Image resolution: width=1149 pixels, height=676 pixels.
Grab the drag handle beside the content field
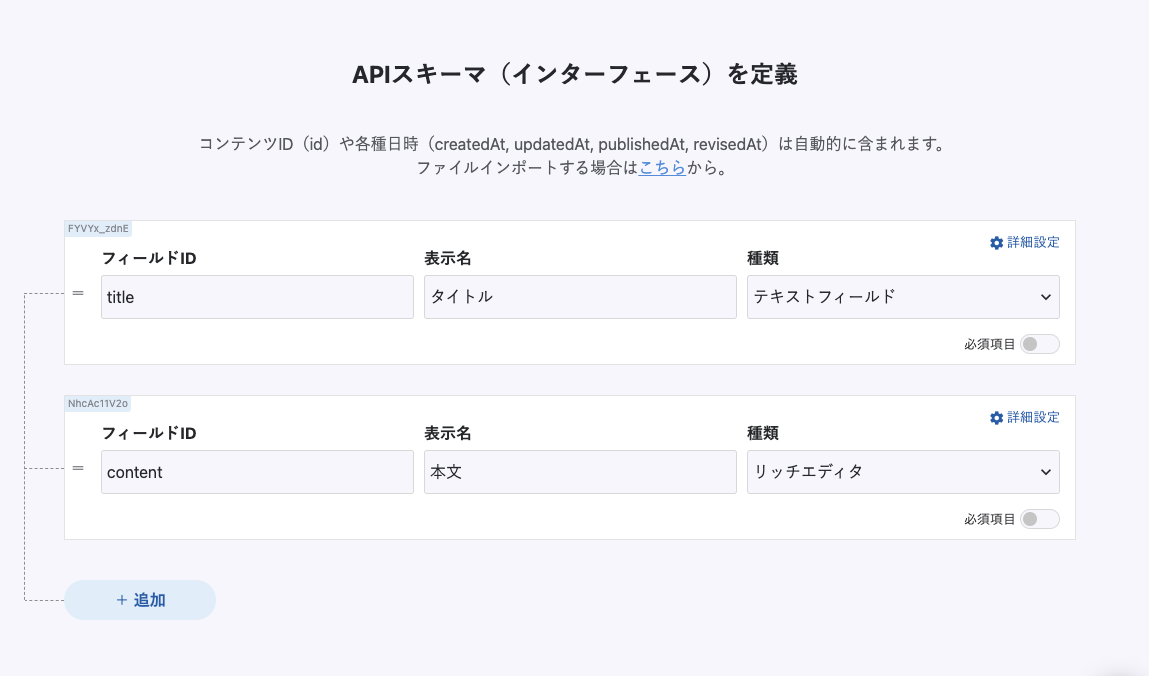tap(78, 468)
